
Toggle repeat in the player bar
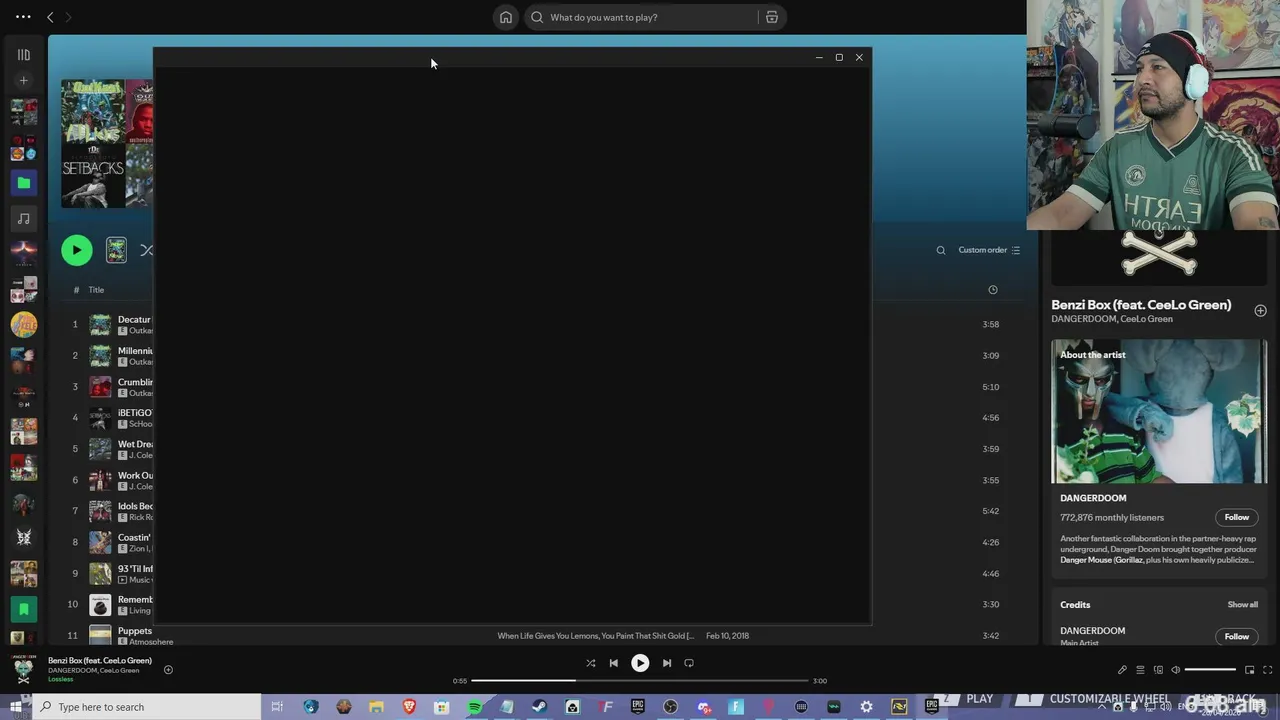coord(689,663)
